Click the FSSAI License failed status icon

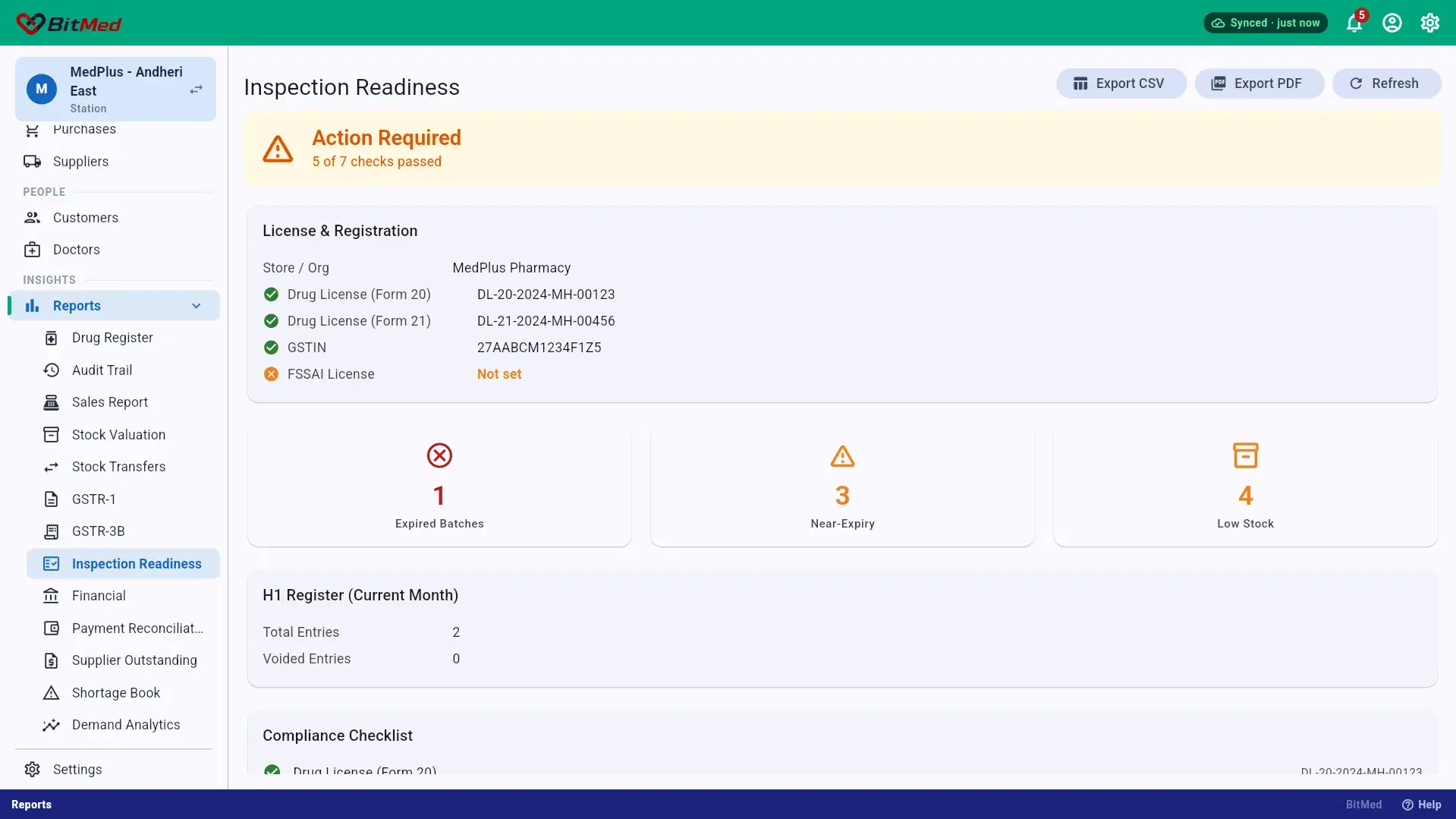click(271, 374)
